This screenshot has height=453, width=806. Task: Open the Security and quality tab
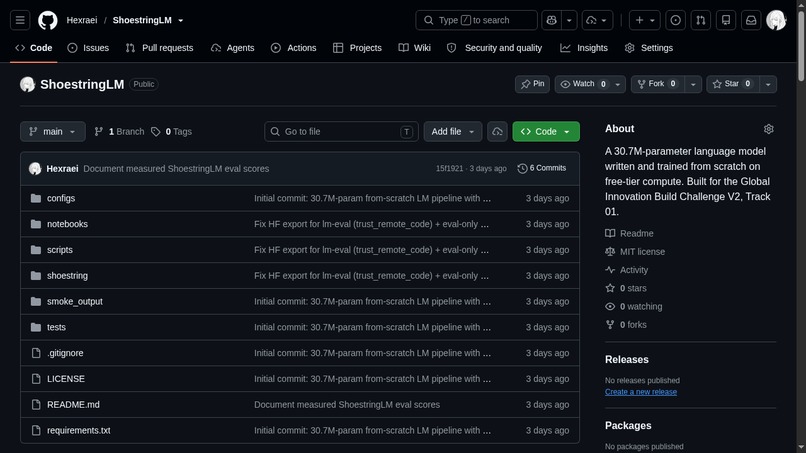click(x=494, y=48)
